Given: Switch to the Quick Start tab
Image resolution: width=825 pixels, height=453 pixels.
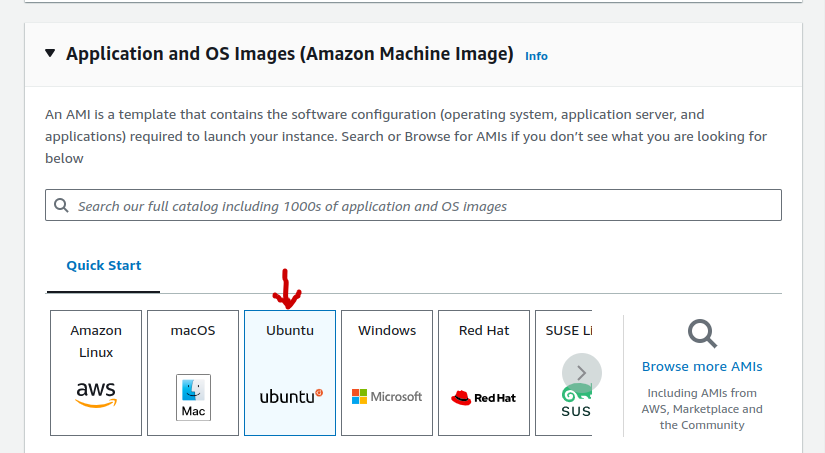Looking at the screenshot, I should [x=104, y=265].
